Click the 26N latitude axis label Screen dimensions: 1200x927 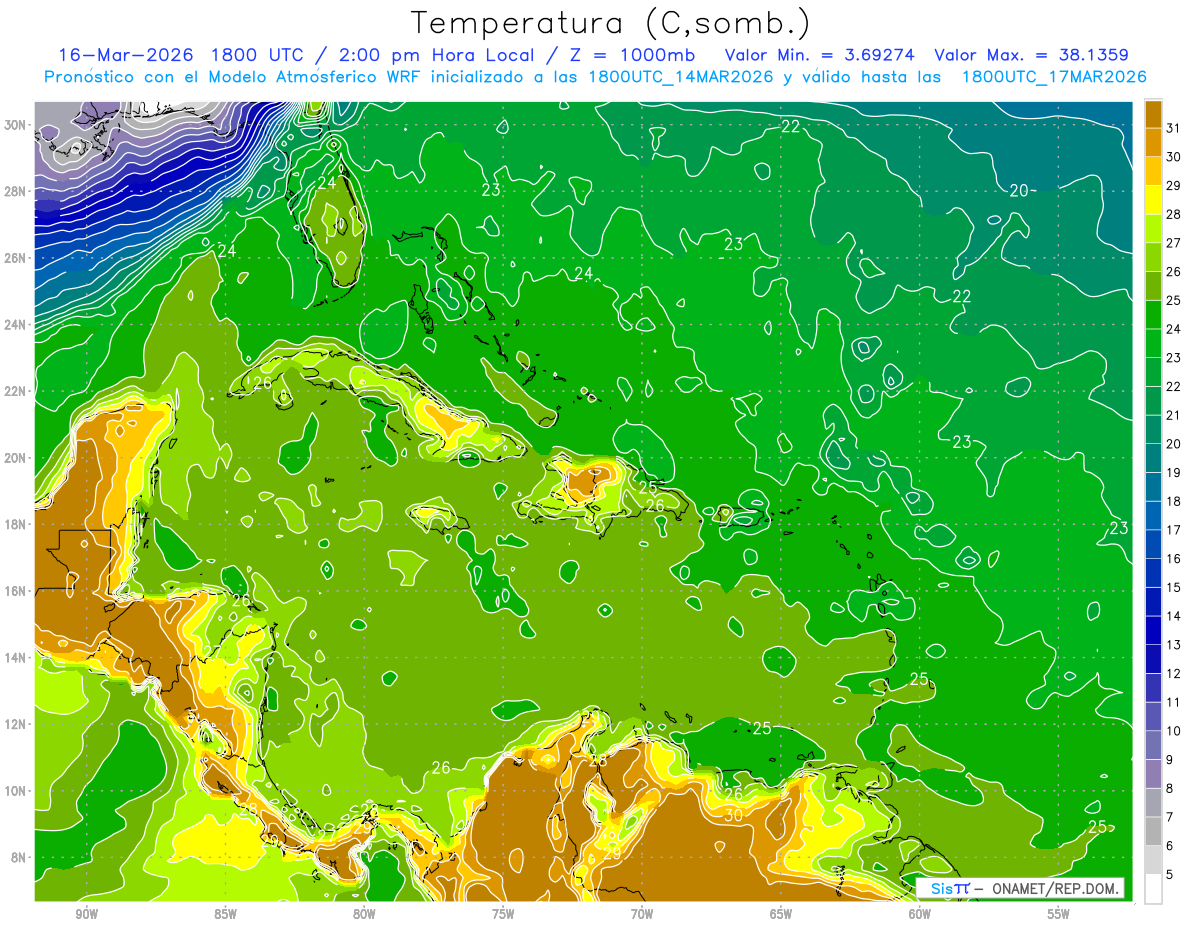point(16,258)
